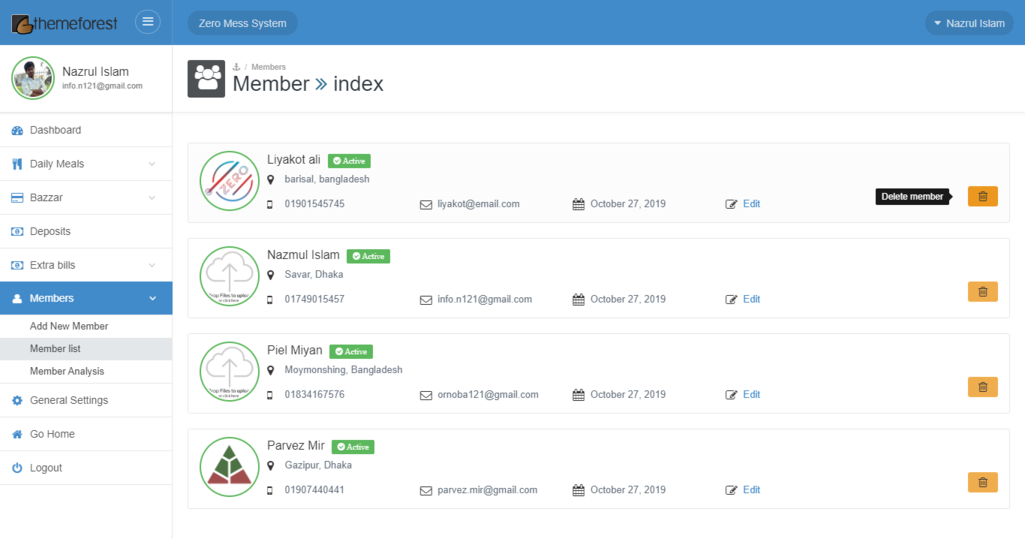Screen dimensions: 1025x539
Task: Open the Deposits section
Action: click(50, 231)
